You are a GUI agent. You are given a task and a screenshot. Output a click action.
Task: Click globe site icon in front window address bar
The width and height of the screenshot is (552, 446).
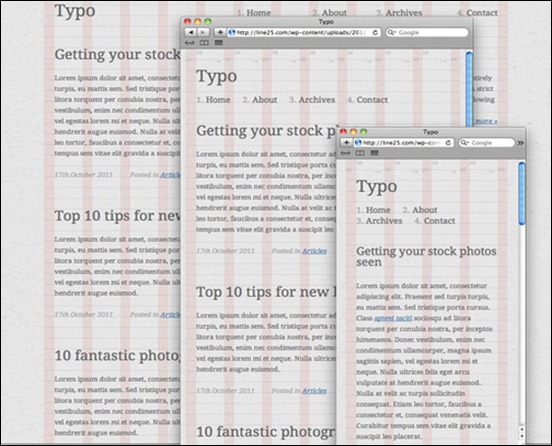tap(358, 143)
